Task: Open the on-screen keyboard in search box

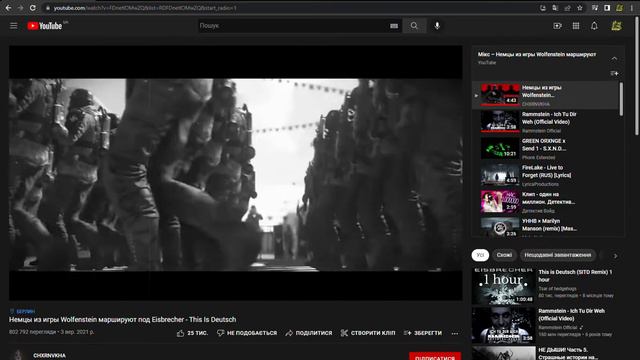Action: [x=393, y=26]
